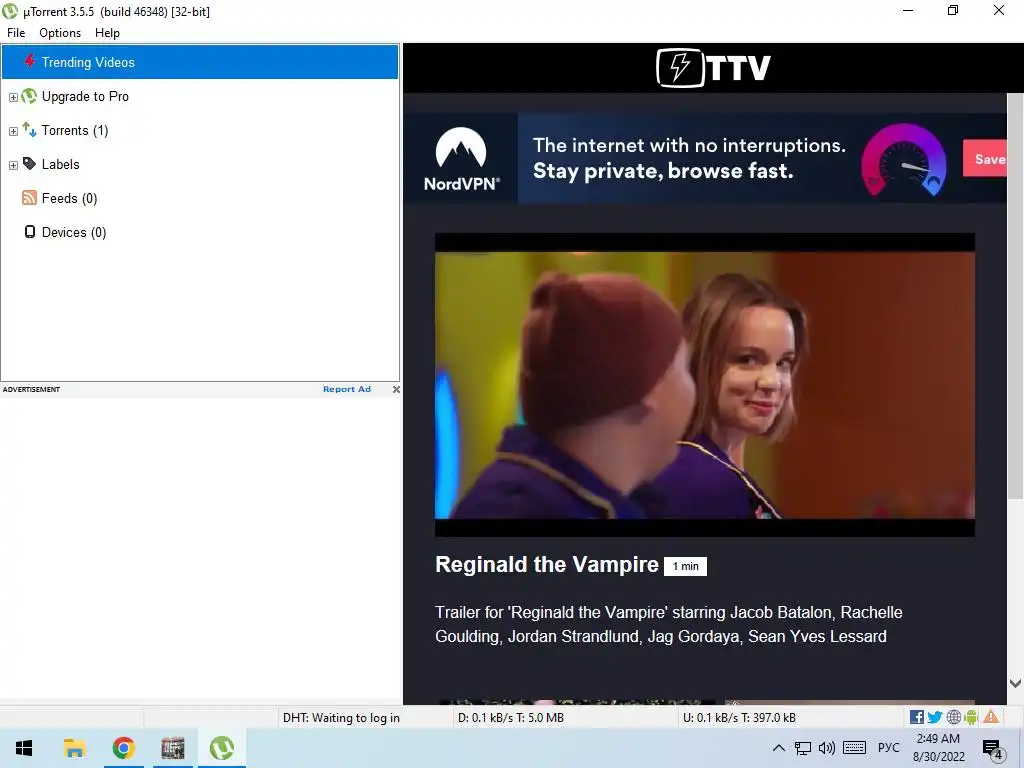Click the download speed status D: 0.1 kB/s
1024x768 pixels.
click(511, 718)
